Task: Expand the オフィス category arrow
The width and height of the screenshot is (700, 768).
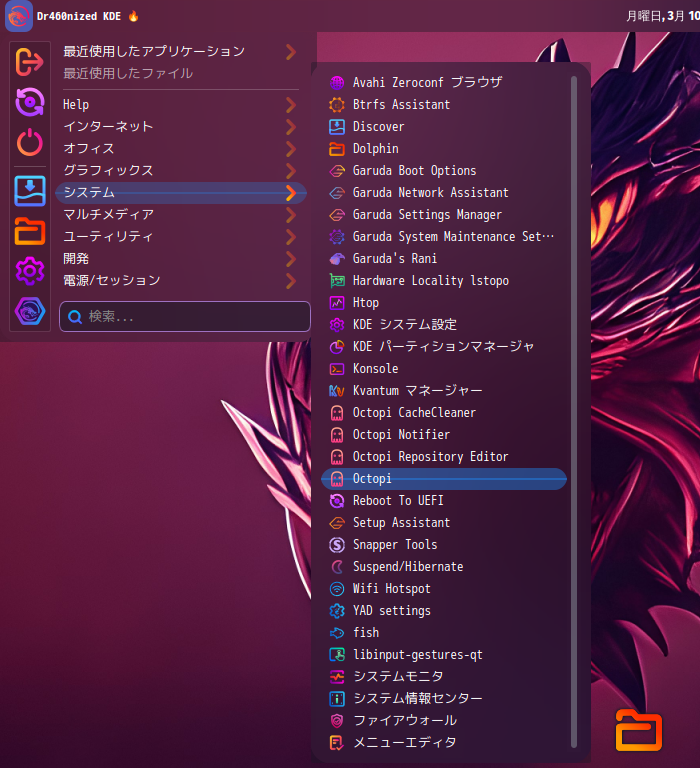Action: (x=290, y=149)
